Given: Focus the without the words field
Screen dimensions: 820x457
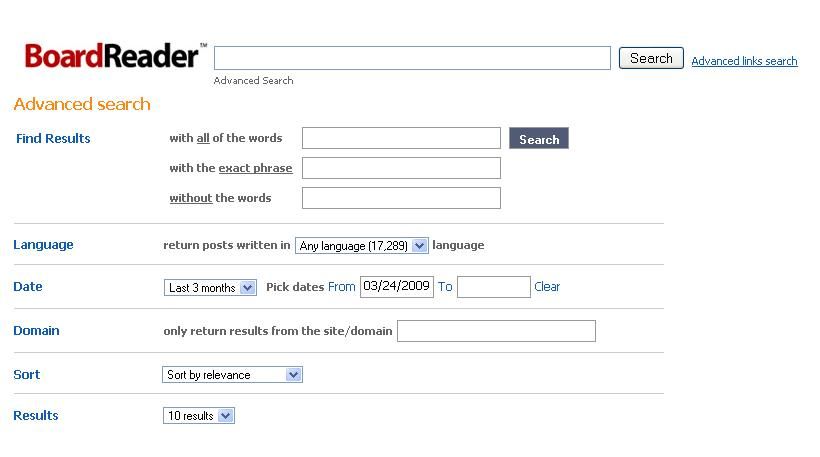Looking at the screenshot, I should coord(401,198).
